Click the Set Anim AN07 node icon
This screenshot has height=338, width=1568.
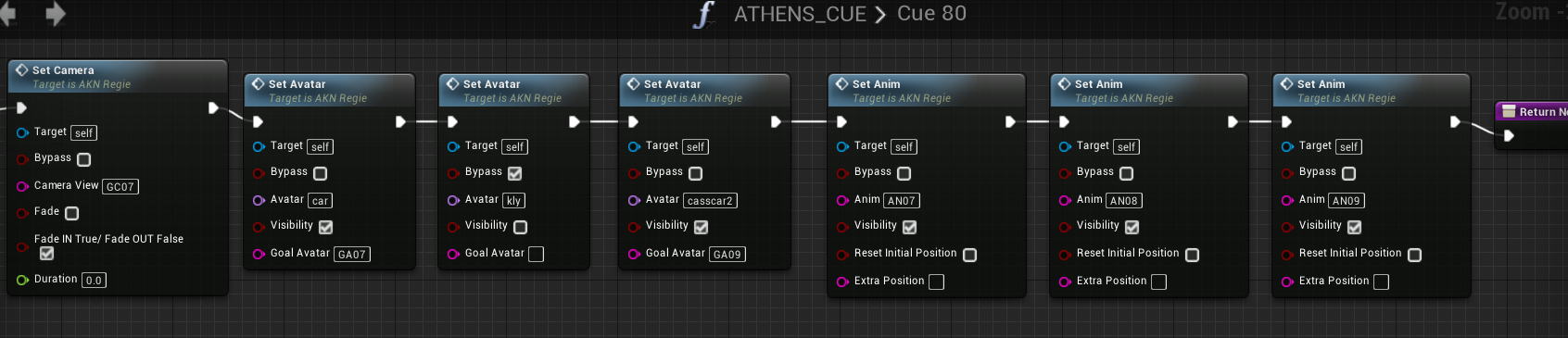(841, 83)
